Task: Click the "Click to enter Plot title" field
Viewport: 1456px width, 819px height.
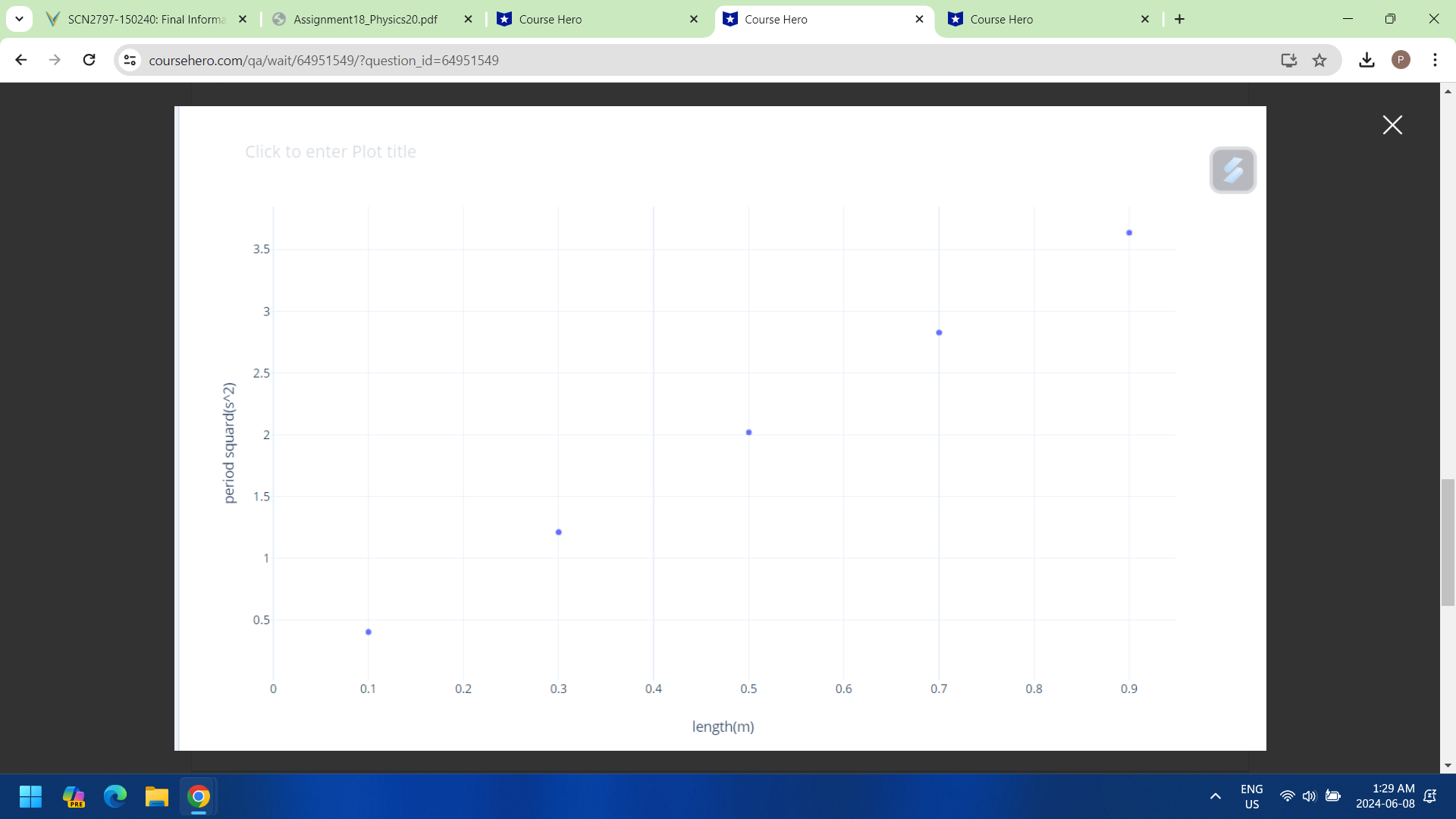Action: tap(330, 152)
